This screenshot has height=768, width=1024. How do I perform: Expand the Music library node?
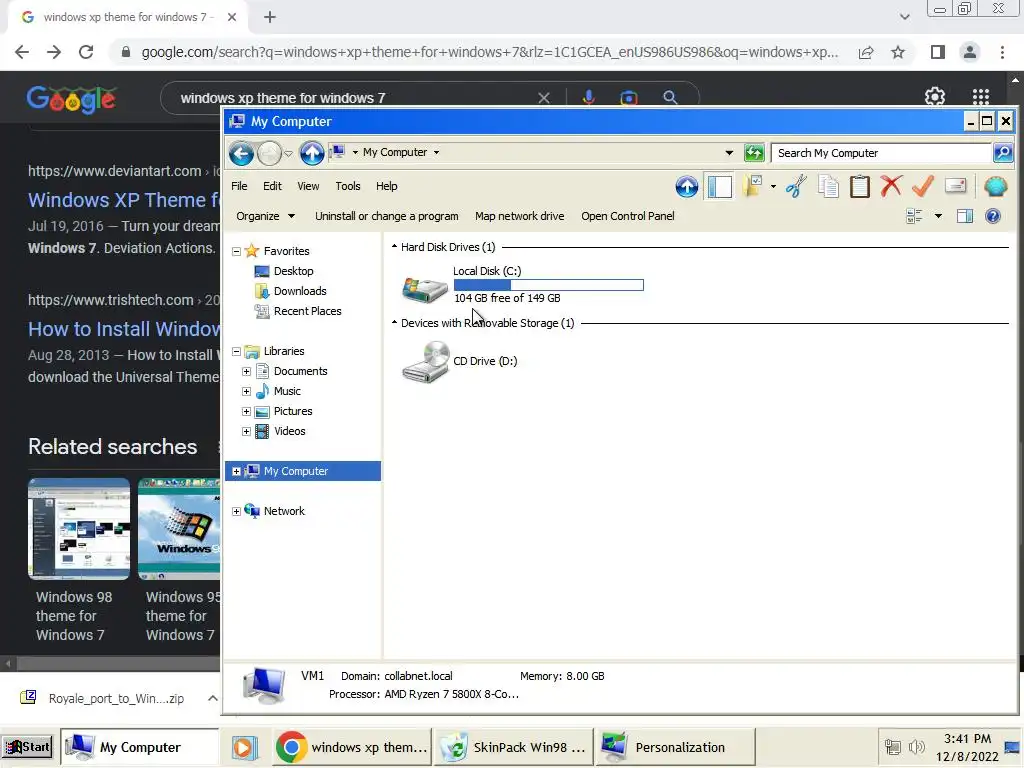246,392
